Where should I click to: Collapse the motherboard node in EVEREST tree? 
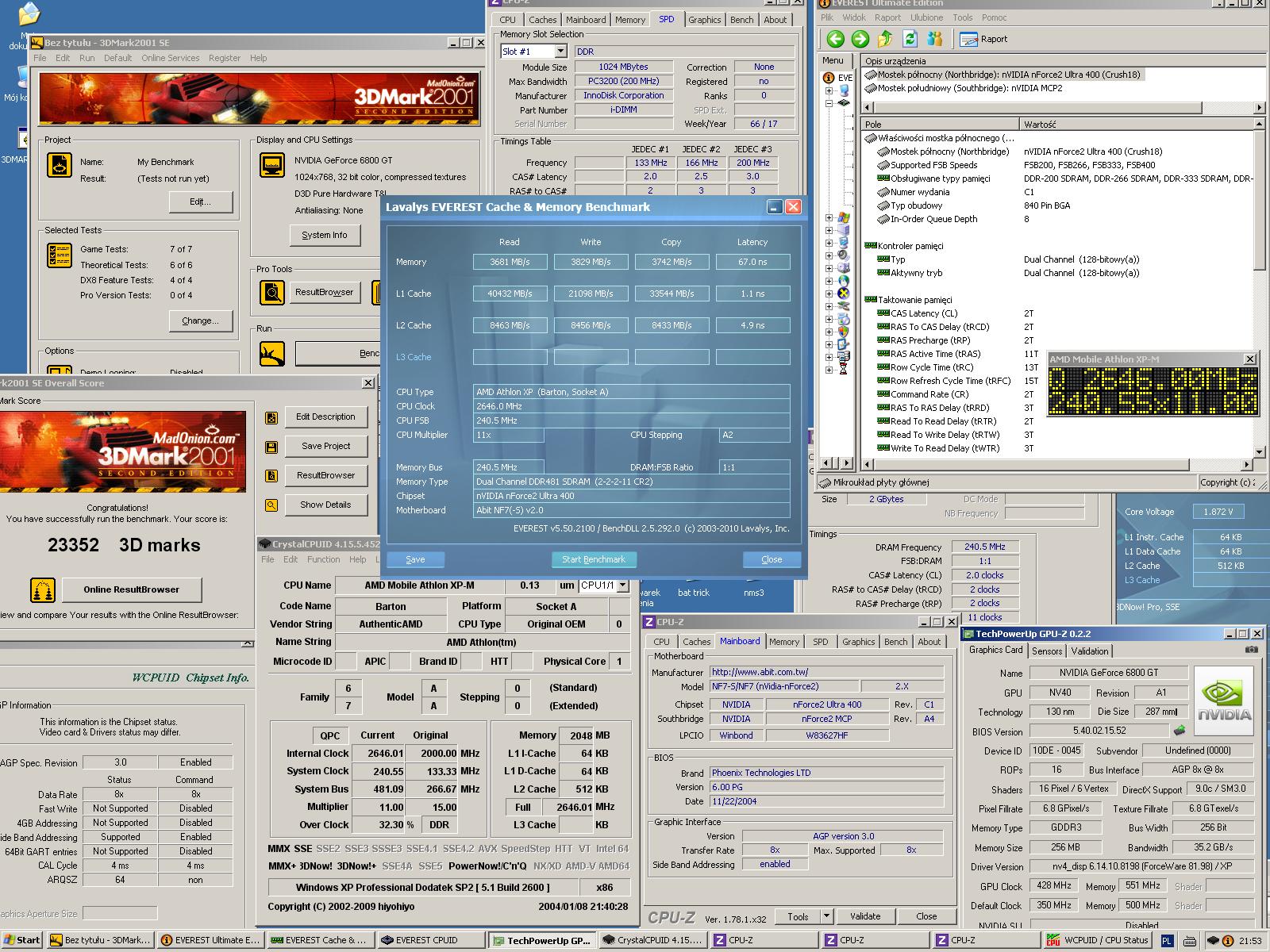(x=829, y=104)
